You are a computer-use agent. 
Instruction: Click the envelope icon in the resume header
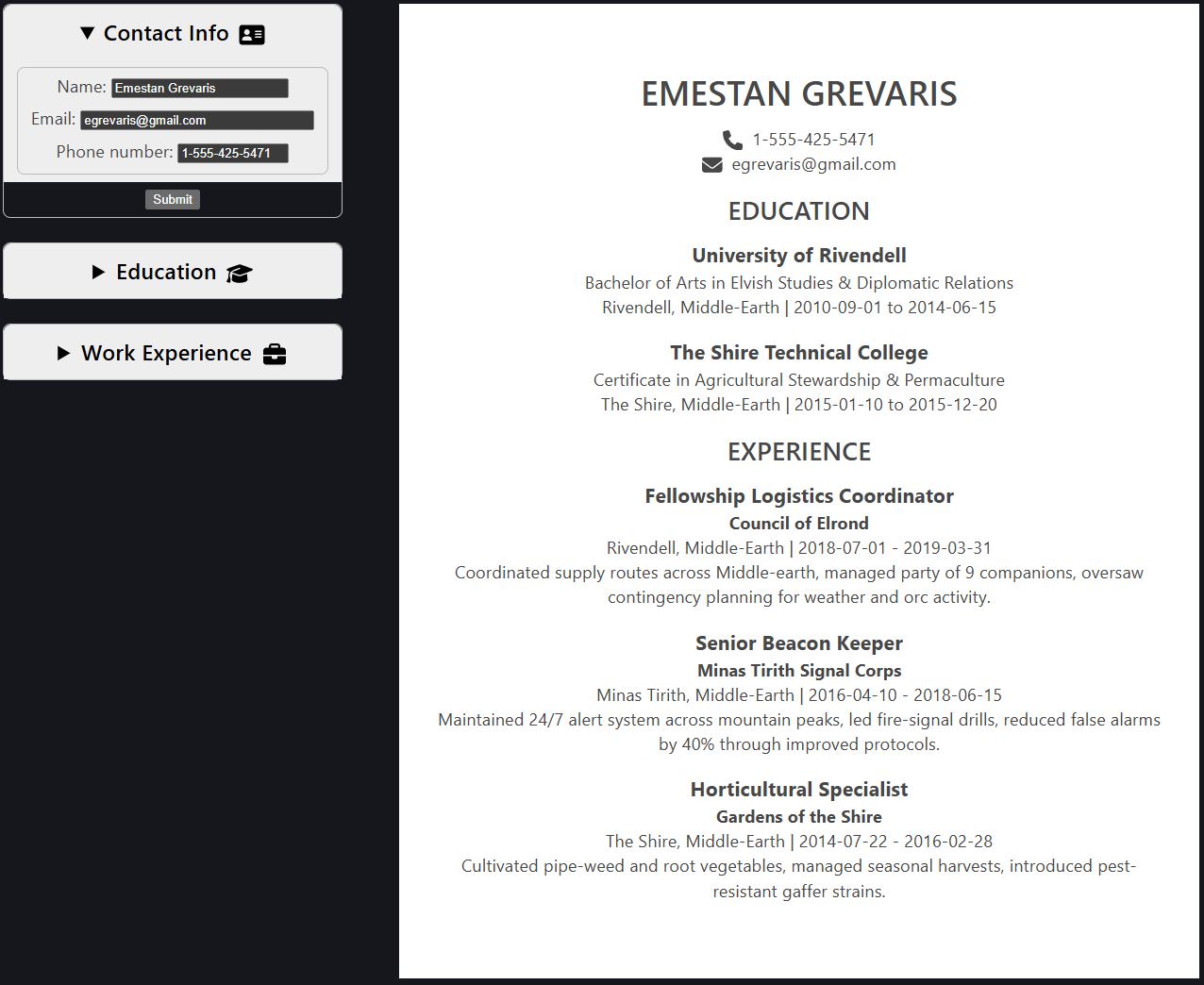pos(711,165)
